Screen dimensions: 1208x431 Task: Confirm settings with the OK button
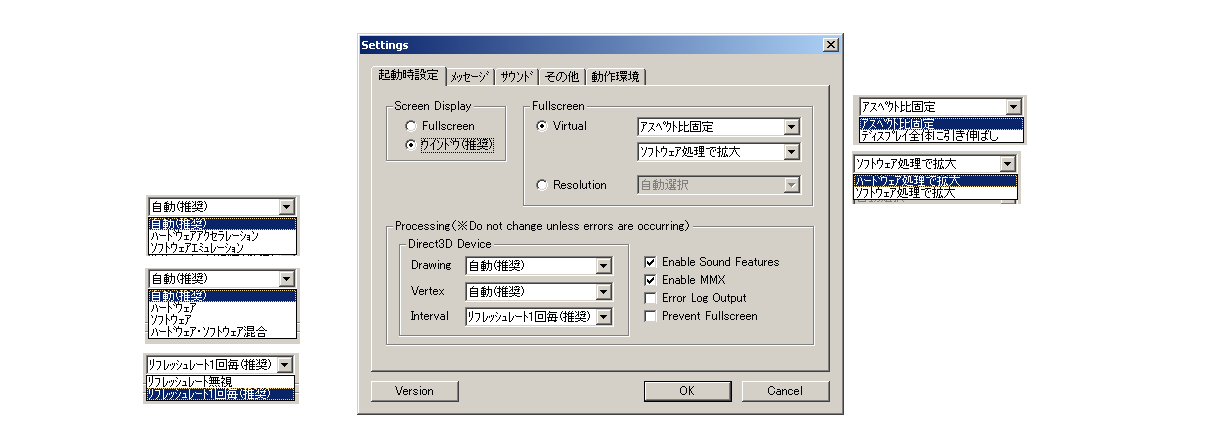[x=686, y=391]
